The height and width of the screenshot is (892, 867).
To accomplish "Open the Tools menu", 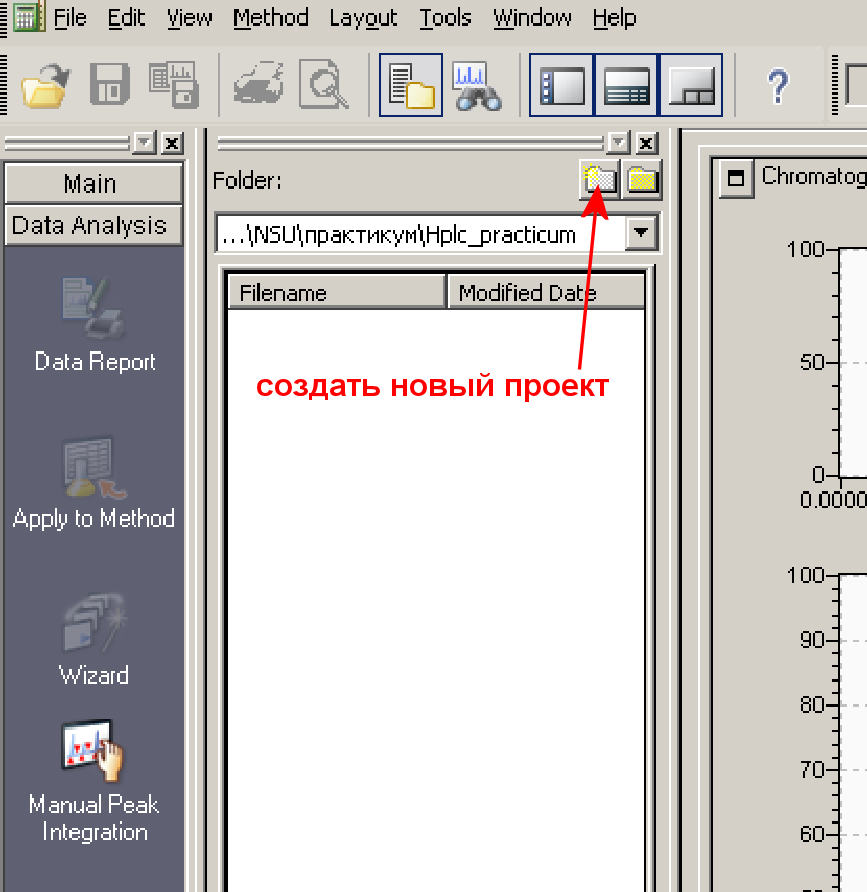I will click(445, 18).
